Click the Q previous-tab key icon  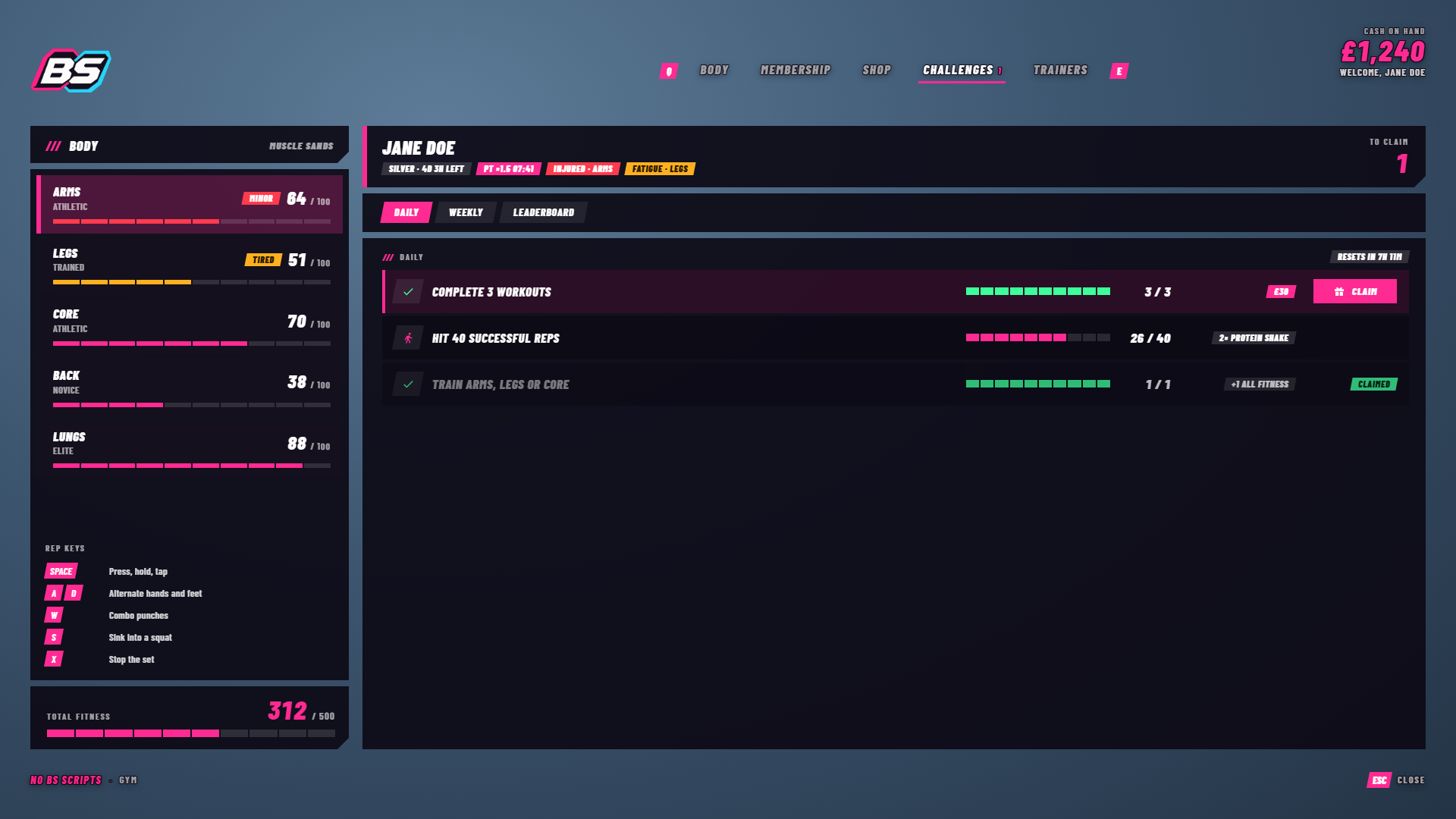click(668, 71)
